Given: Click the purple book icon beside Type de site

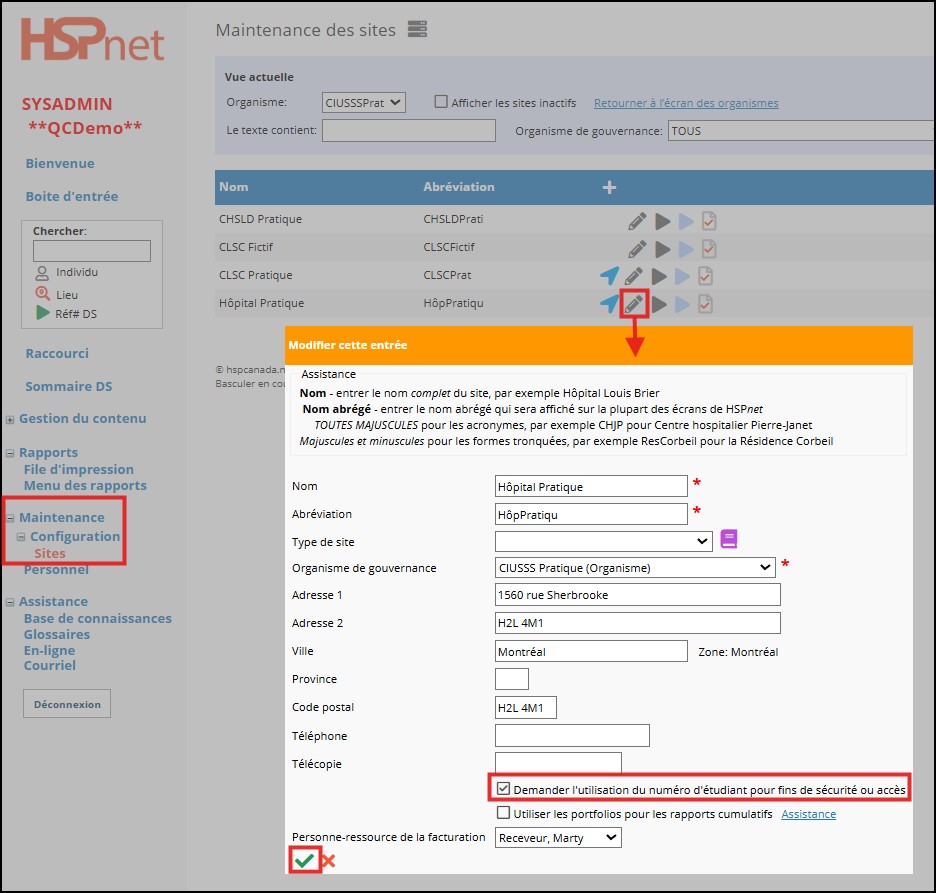Looking at the screenshot, I should (729, 540).
